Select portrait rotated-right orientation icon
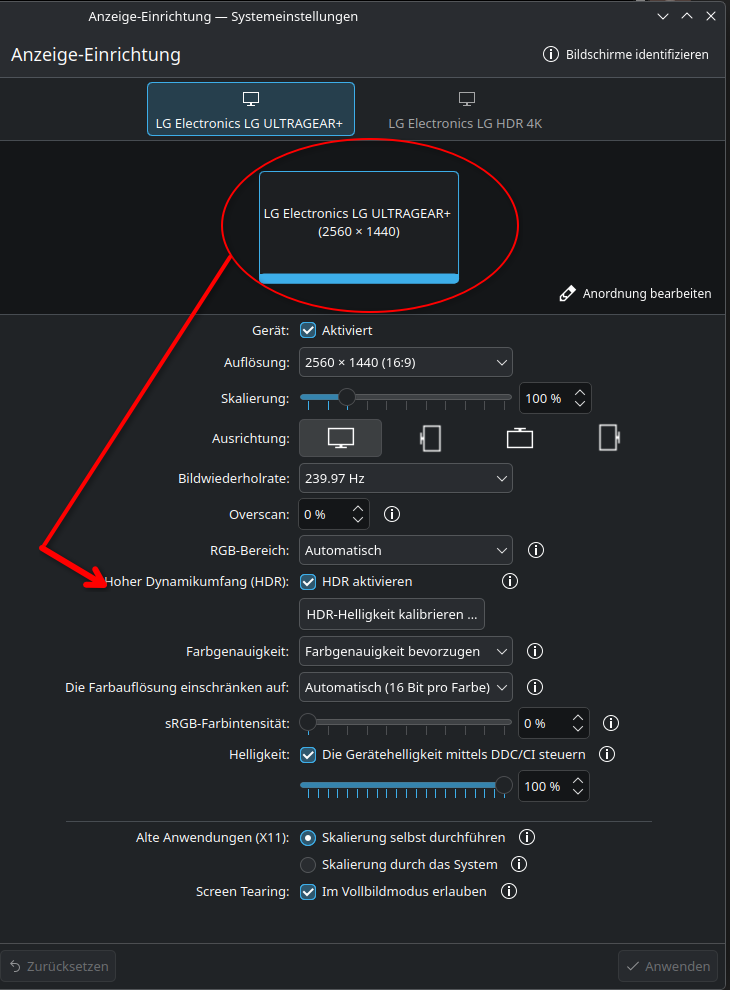The image size is (730, 990). point(609,438)
